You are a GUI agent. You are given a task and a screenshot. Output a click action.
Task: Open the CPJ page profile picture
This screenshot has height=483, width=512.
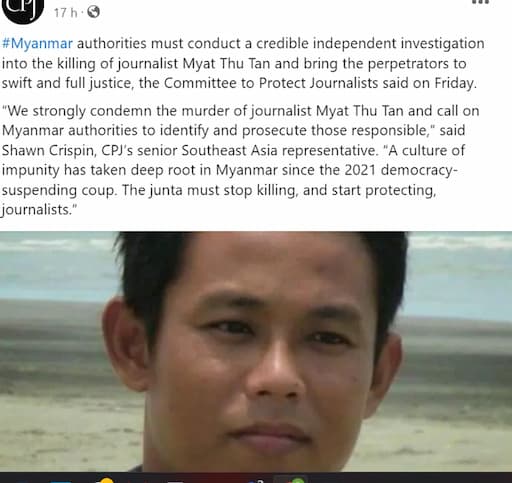23,8
